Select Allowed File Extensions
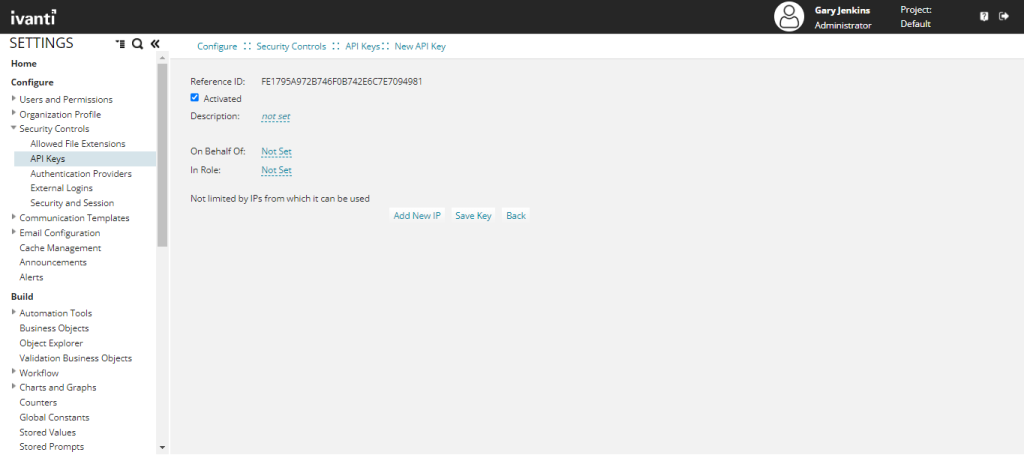 [78, 144]
